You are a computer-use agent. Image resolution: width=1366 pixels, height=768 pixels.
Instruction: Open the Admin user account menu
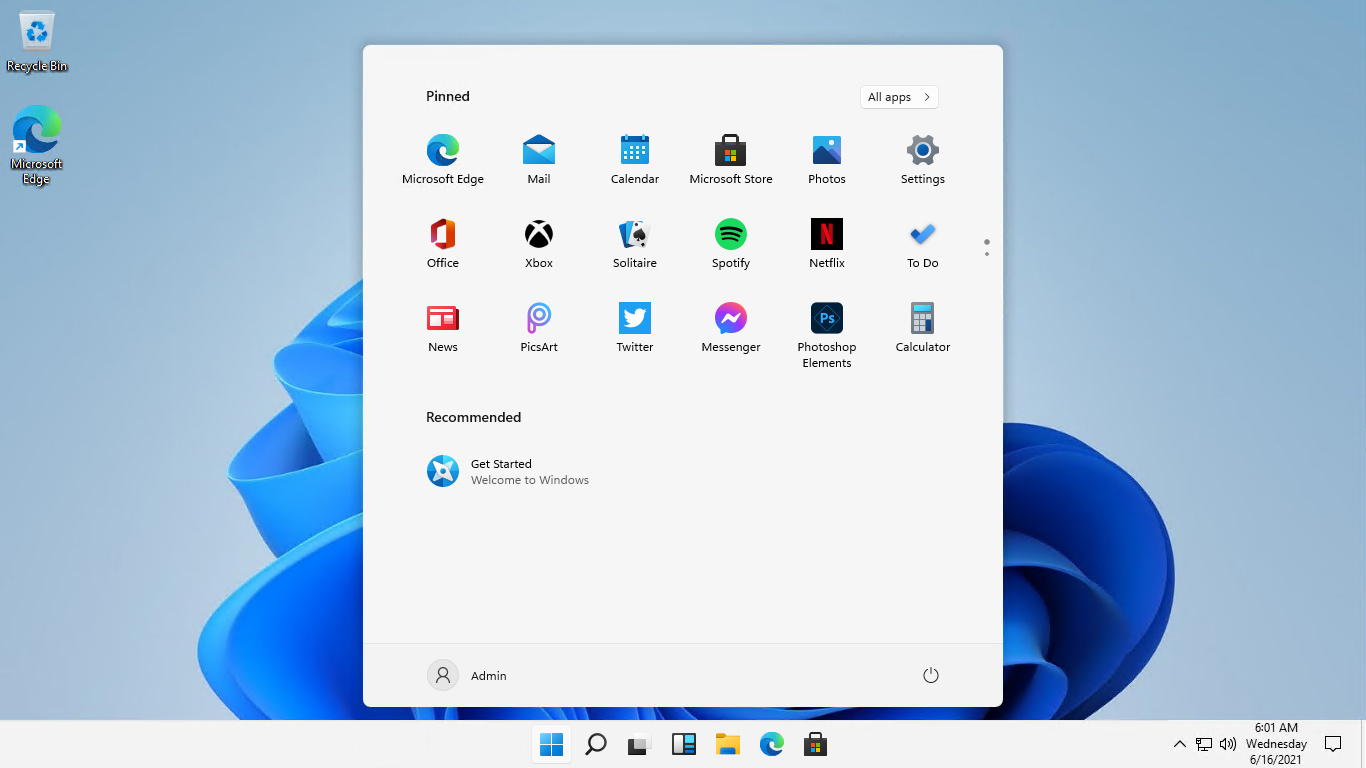pyautogui.click(x=468, y=675)
